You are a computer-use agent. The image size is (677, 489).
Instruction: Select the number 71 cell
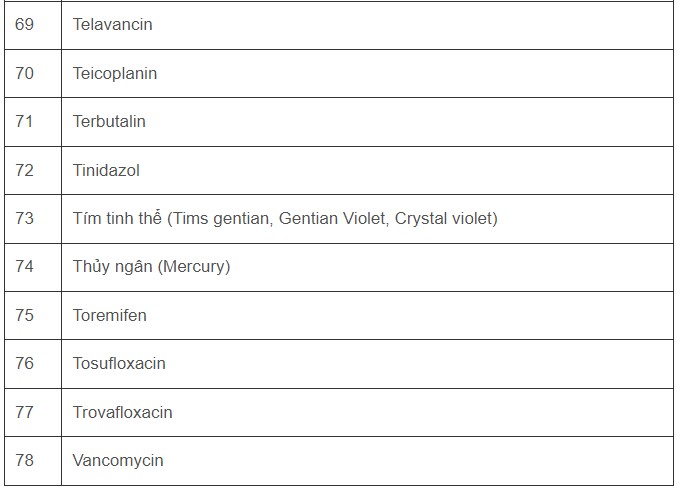pos(24,121)
